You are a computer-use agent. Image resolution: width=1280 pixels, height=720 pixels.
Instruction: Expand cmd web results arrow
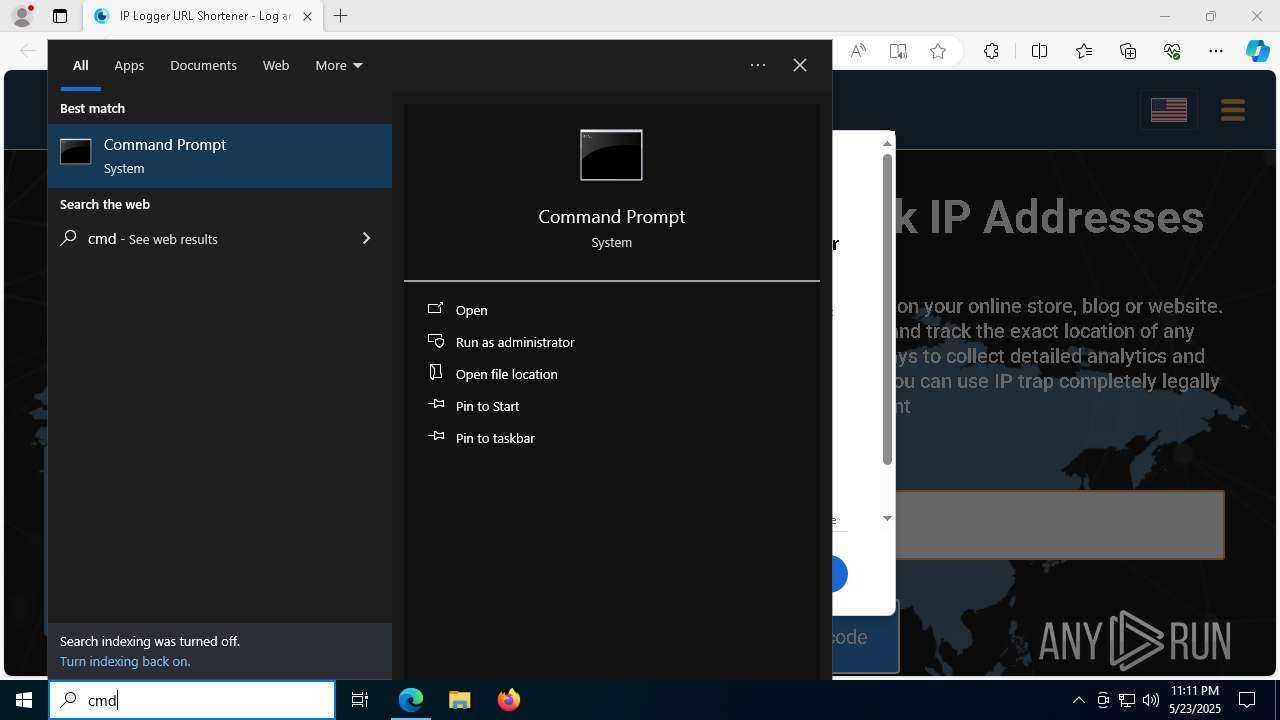point(366,238)
